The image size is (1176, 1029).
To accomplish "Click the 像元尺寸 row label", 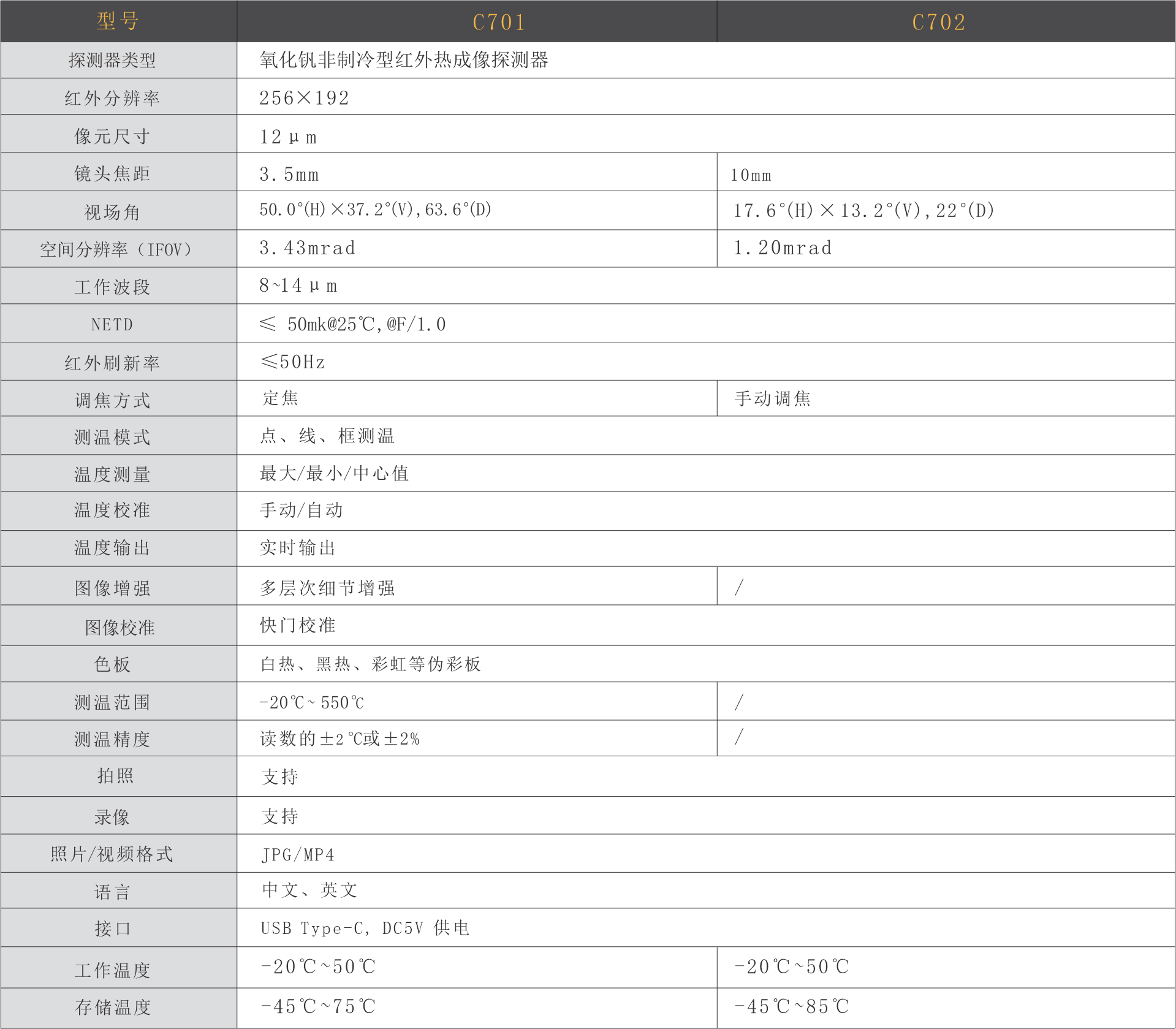I will 112,136.
